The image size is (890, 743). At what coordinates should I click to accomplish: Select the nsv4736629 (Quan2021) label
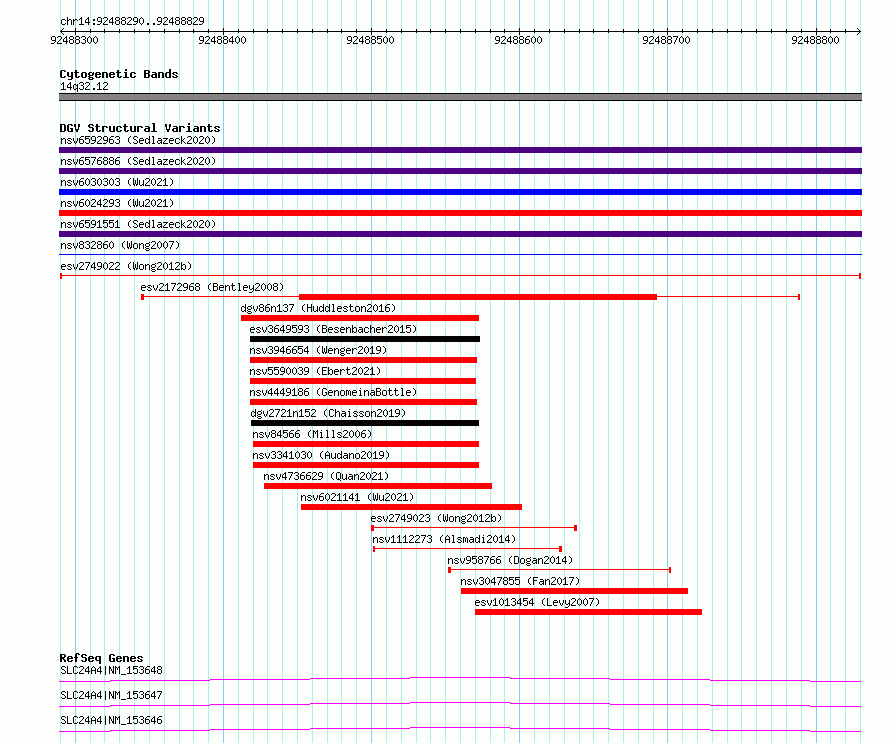point(326,476)
